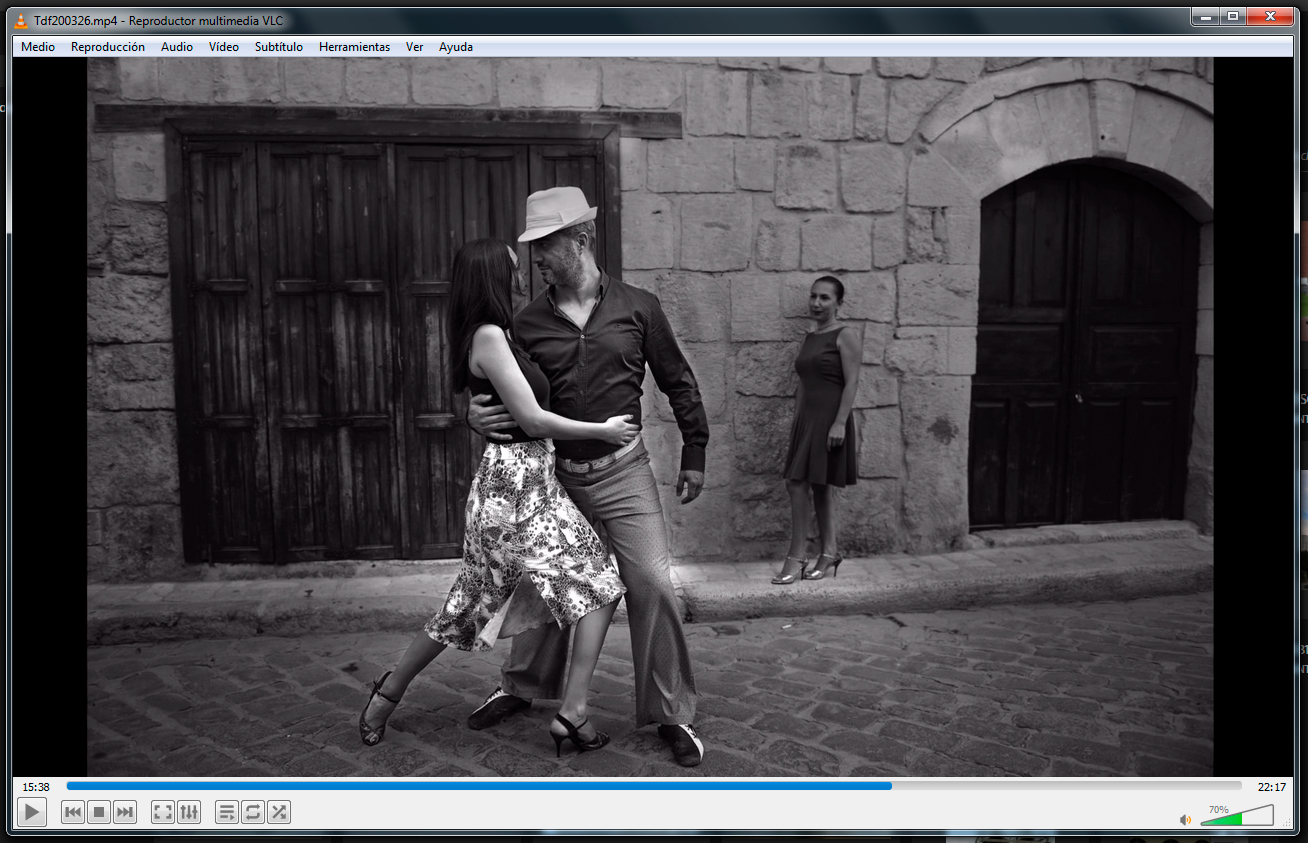Open the playlist view

[x=227, y=812]
